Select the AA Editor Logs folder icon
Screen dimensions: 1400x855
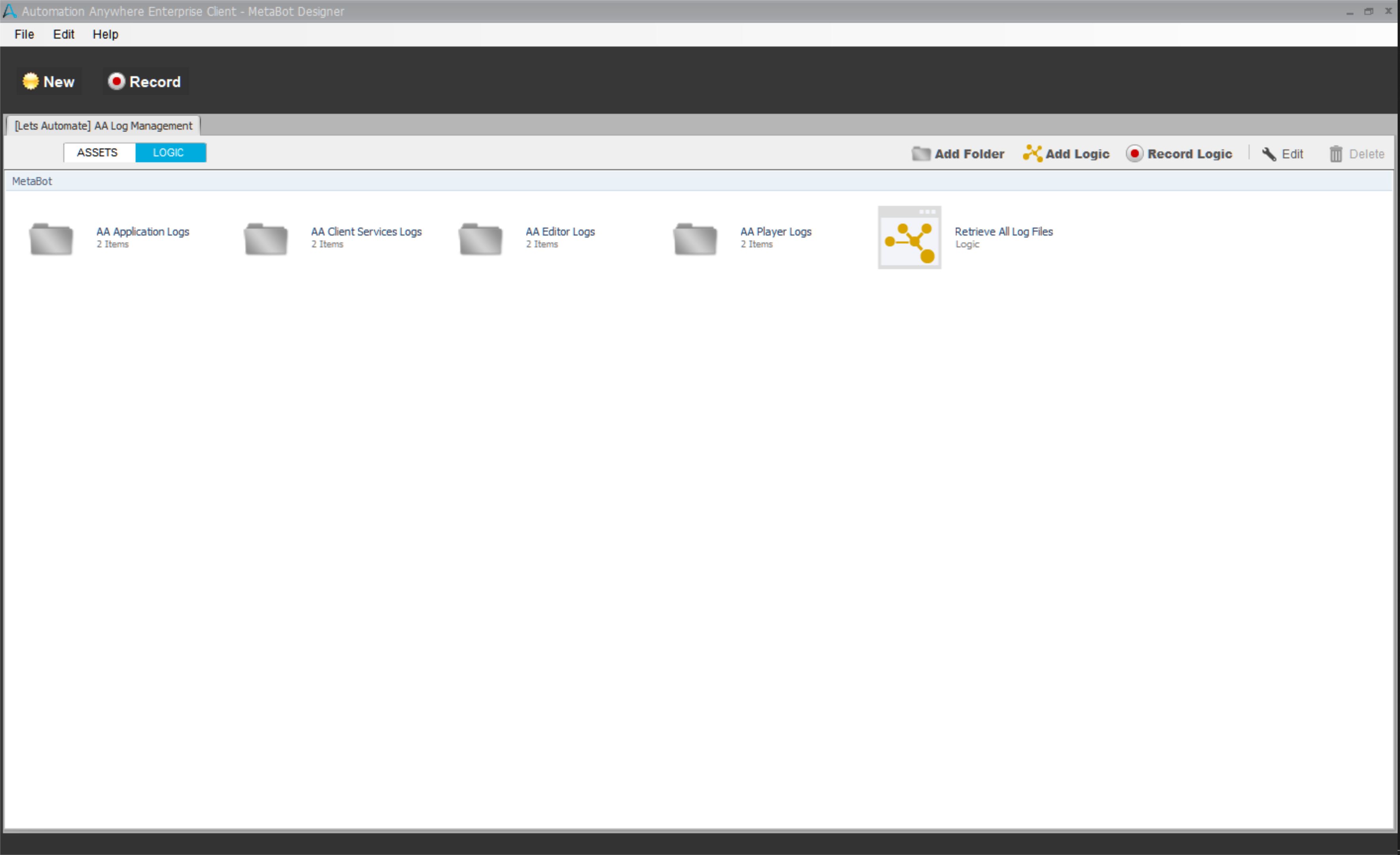pos(480,239)
